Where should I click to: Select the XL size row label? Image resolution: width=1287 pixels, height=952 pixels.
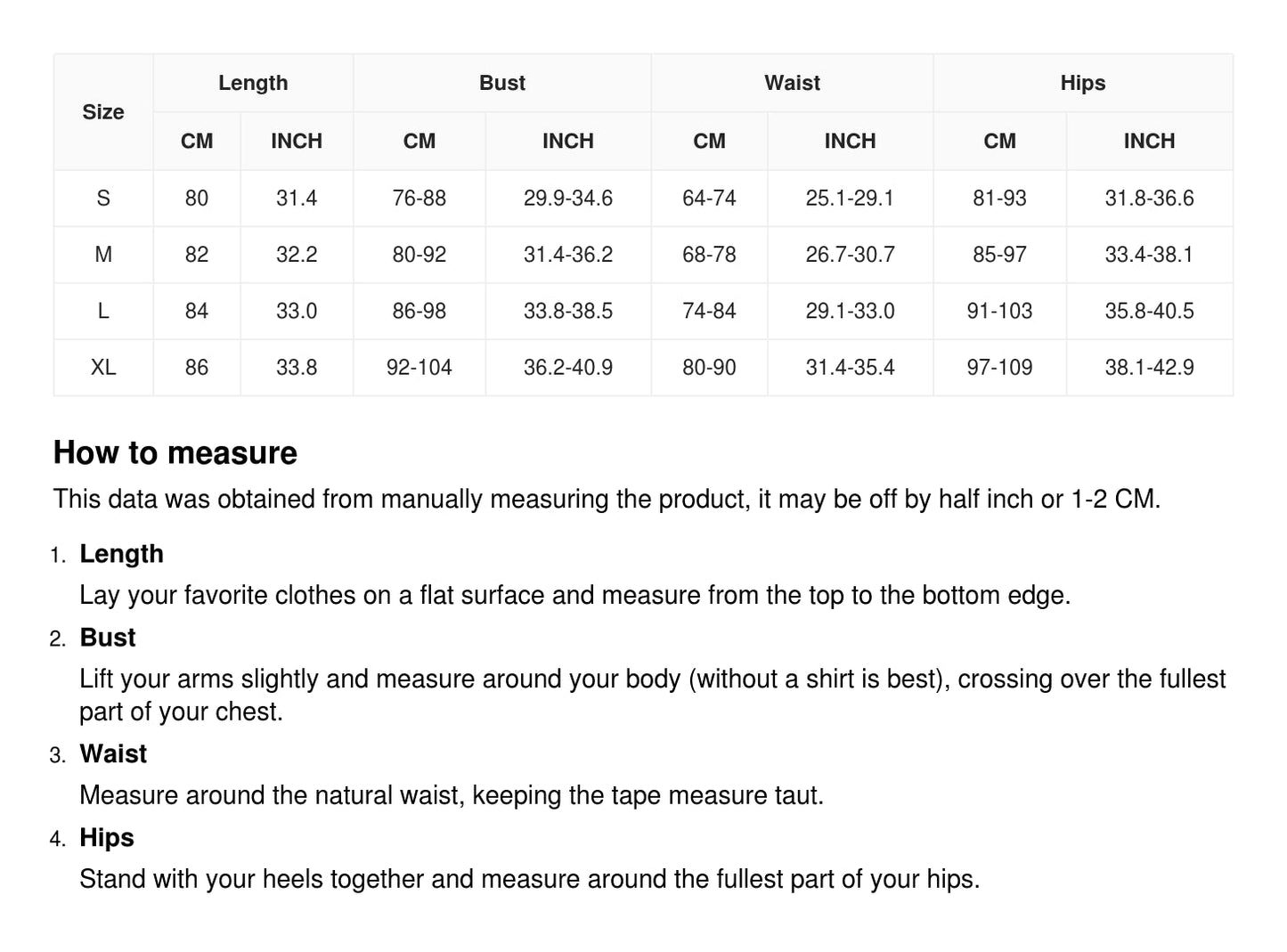pyautogui.click(x=103, y=367)
